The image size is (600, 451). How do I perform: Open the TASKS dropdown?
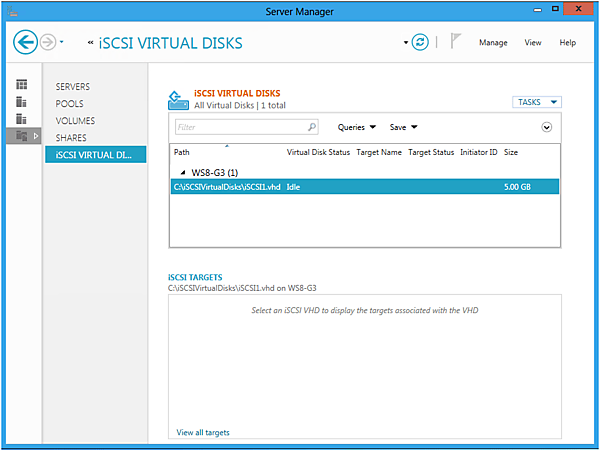(538, 102)
